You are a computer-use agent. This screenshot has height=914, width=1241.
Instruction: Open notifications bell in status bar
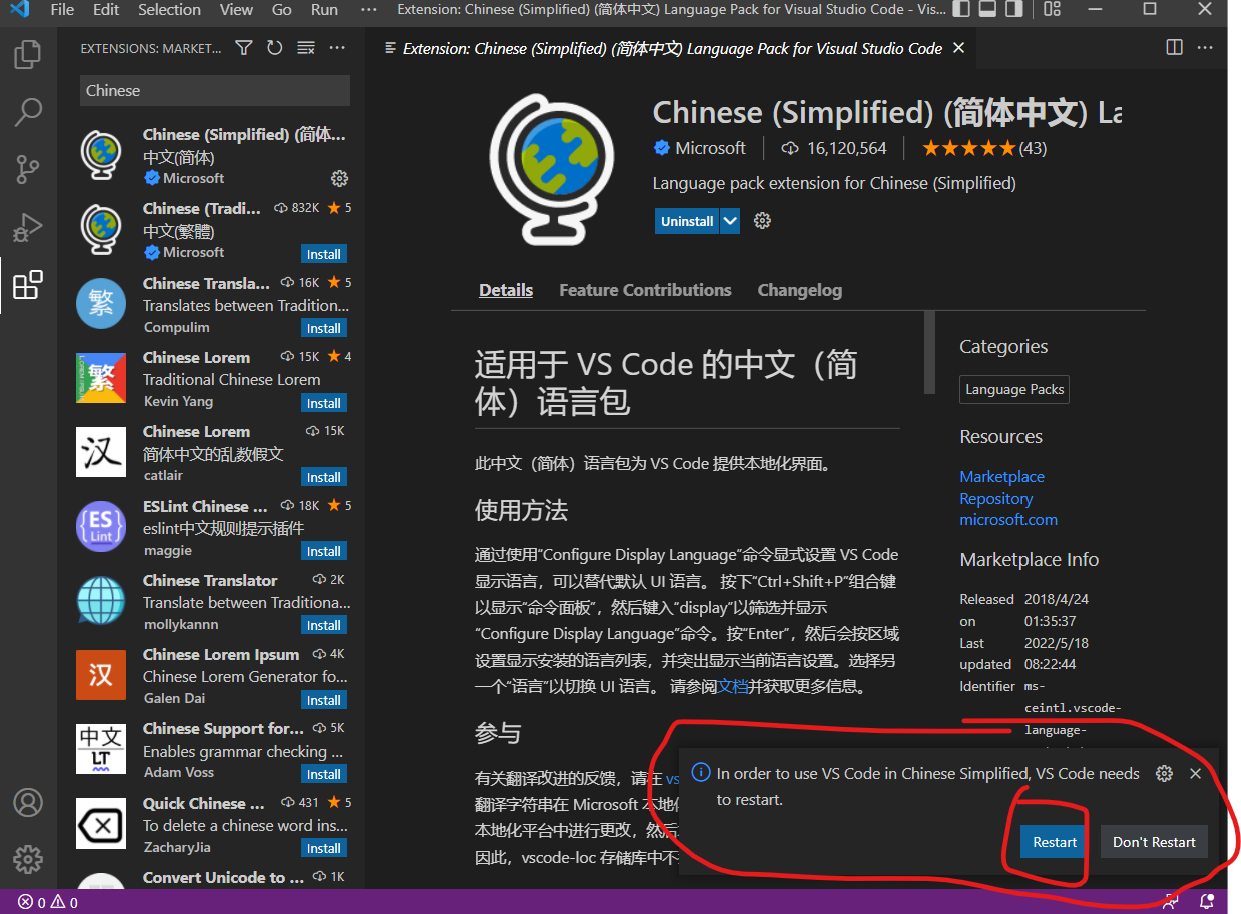pyautogui.click(x=1207, y=902)
